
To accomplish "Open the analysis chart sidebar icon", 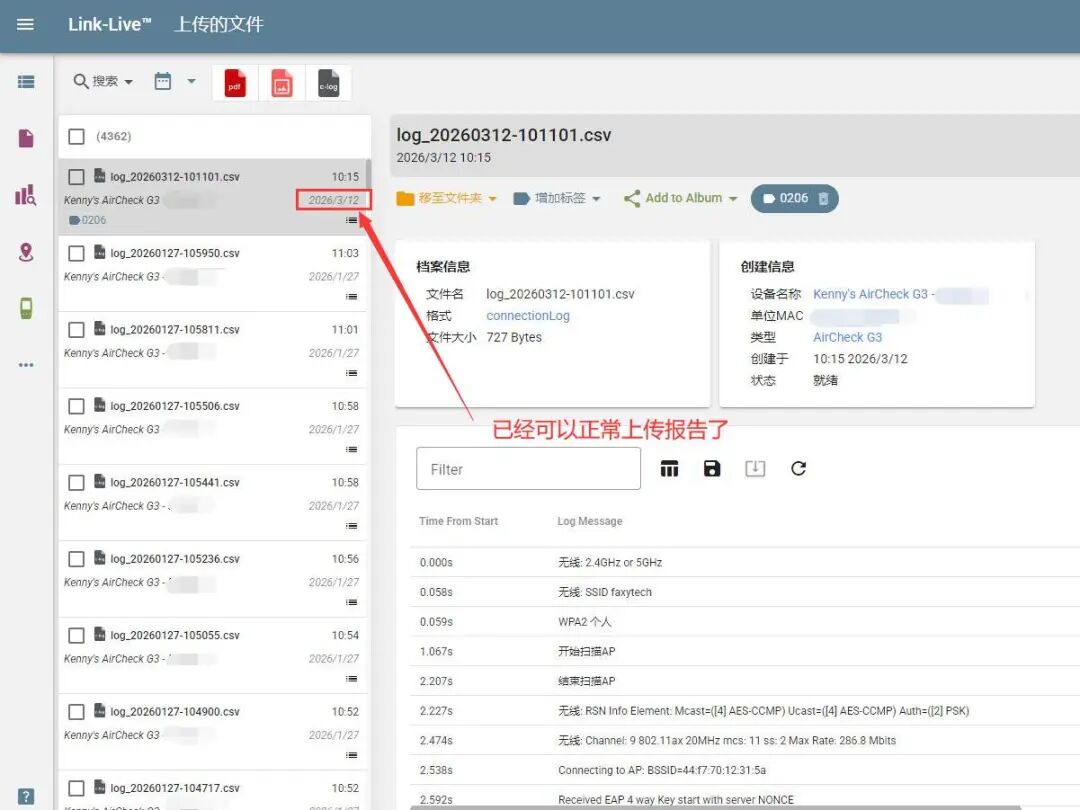I will point(26,196).
